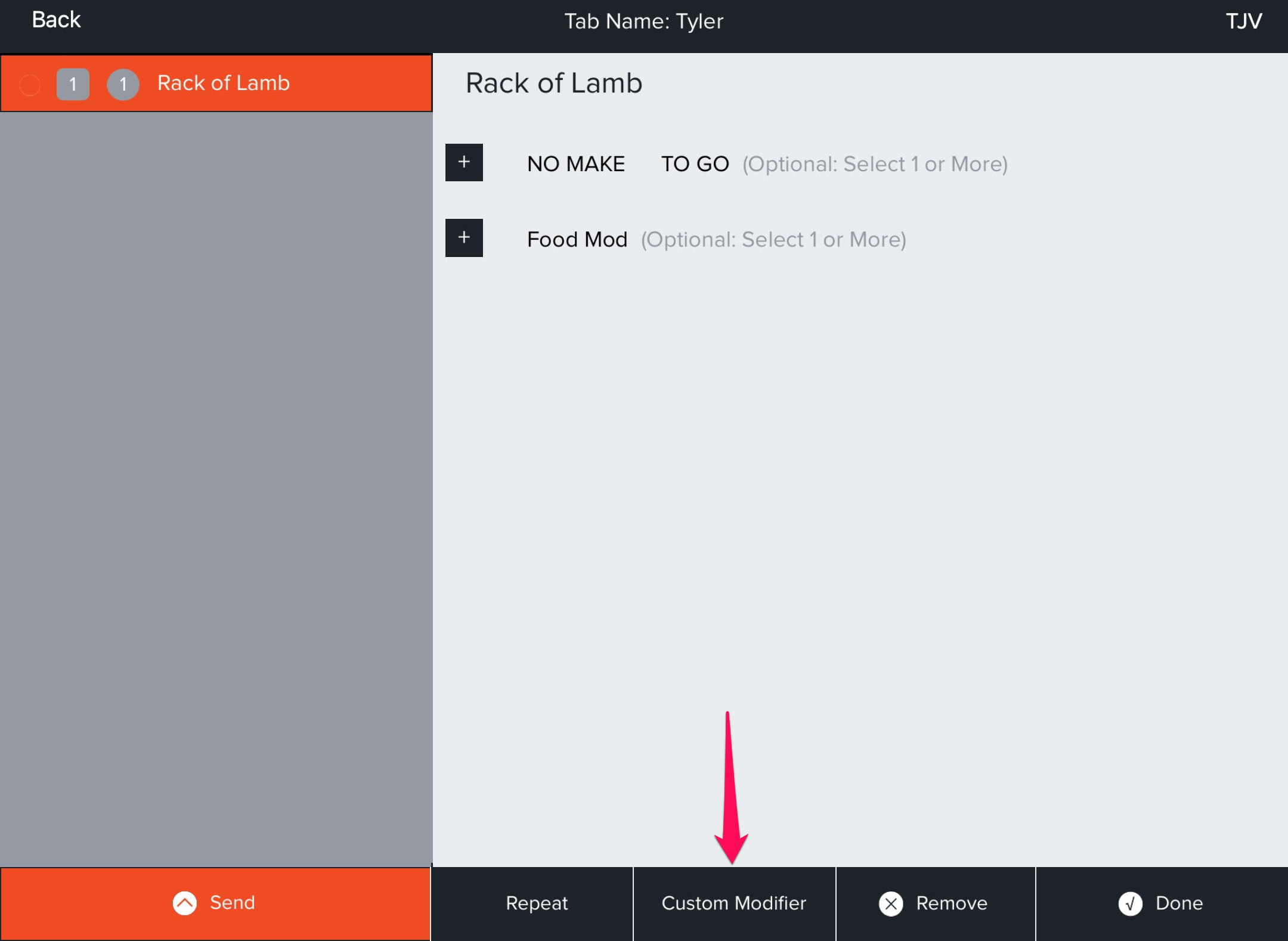Select the Food Mod group label
The height and width of the screenshot is (941, 1288).
[x=577, y=240]
